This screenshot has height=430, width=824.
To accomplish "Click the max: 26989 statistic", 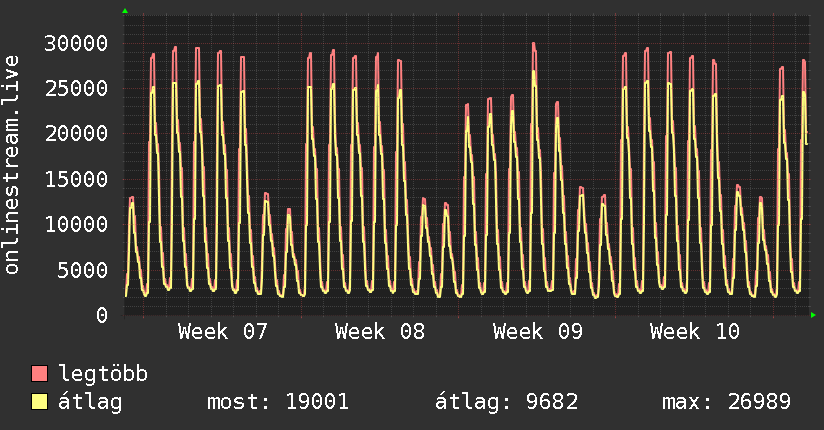I will coord(726,402).
